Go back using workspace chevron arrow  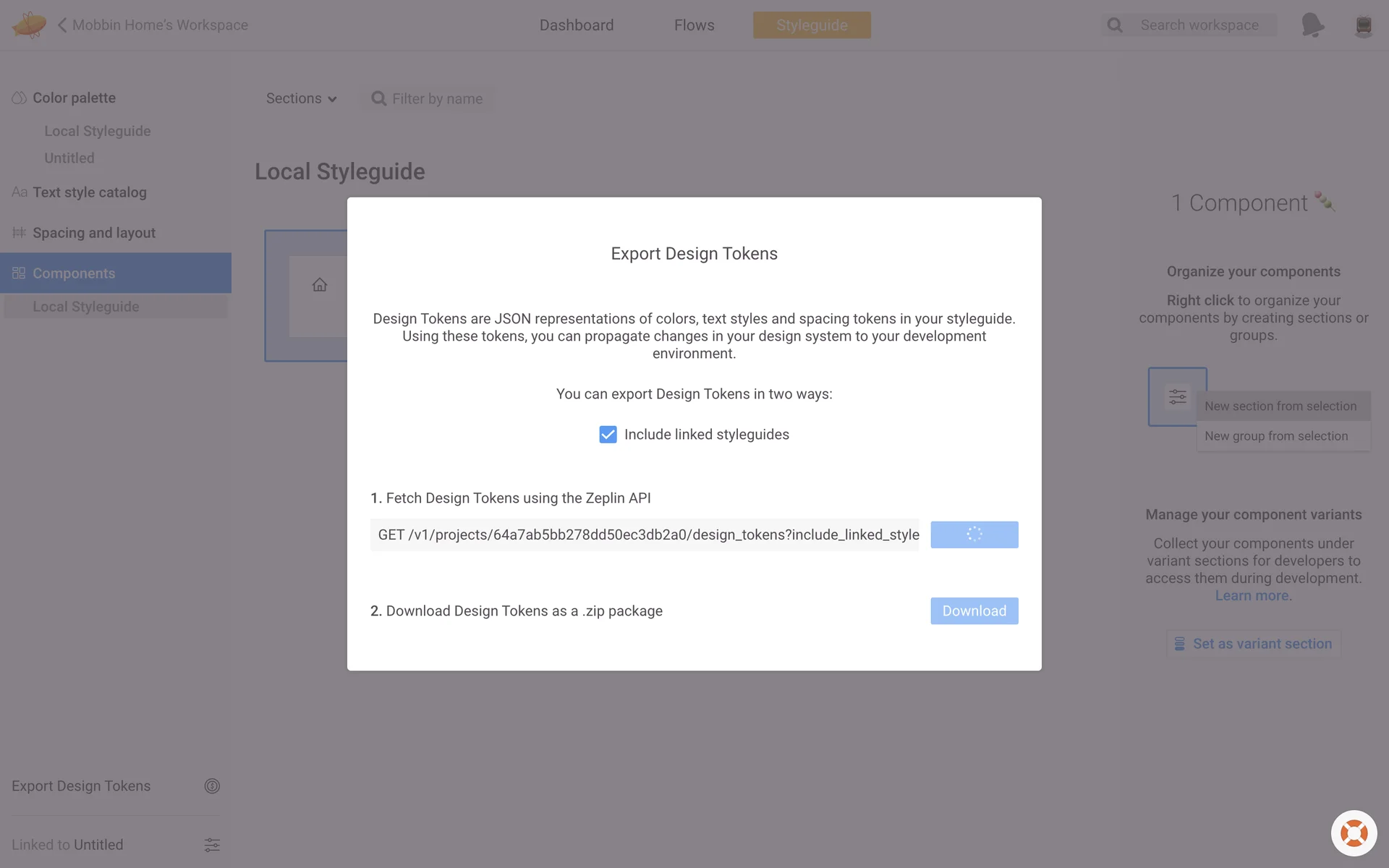[x=62, y=25]
